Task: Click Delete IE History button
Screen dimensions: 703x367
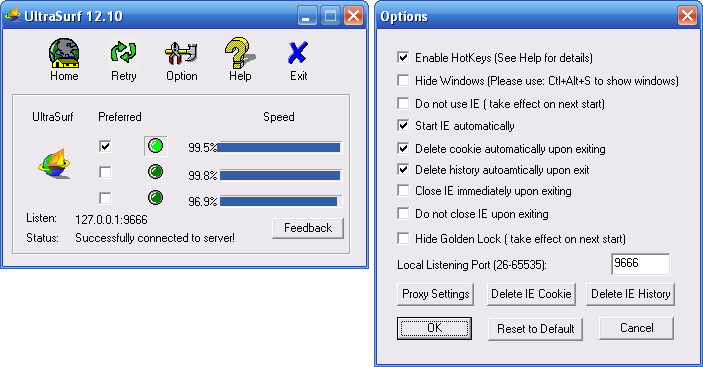Action: (630, 294)
